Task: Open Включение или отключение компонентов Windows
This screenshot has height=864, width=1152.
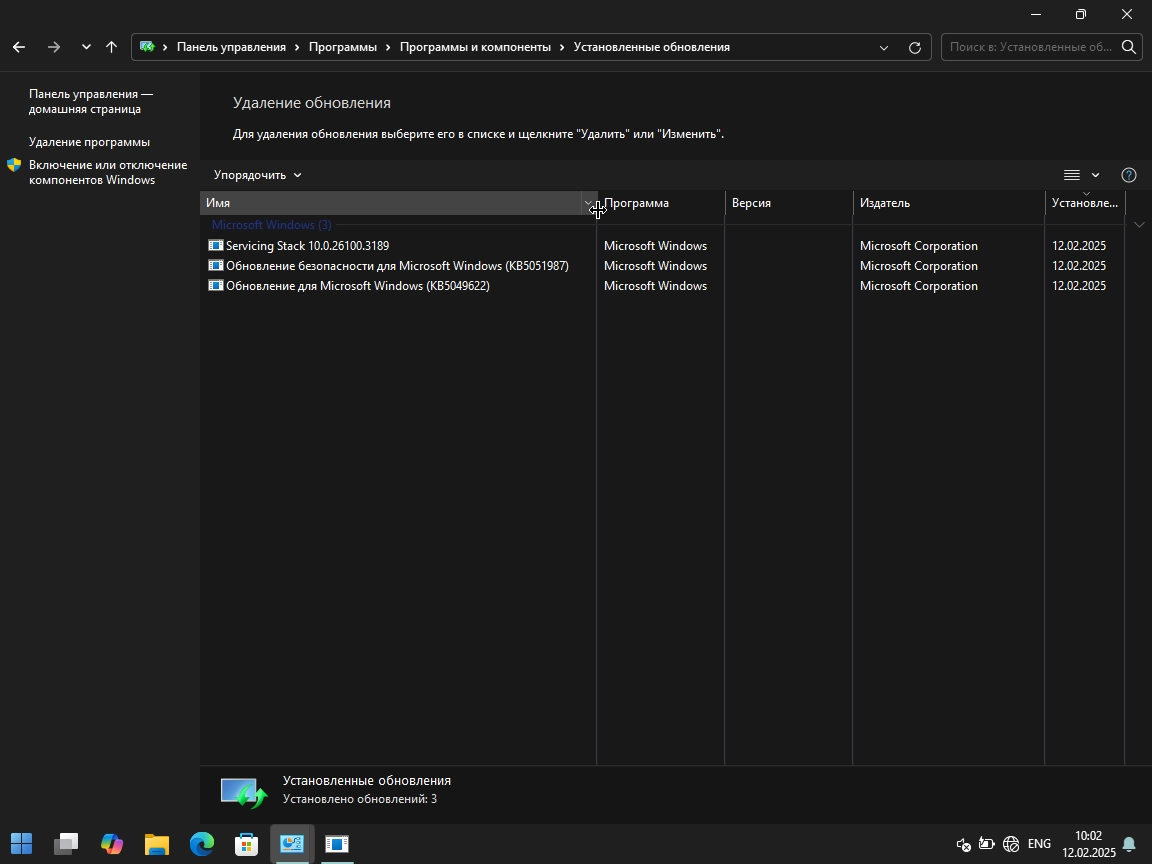Action: point(107,172)
